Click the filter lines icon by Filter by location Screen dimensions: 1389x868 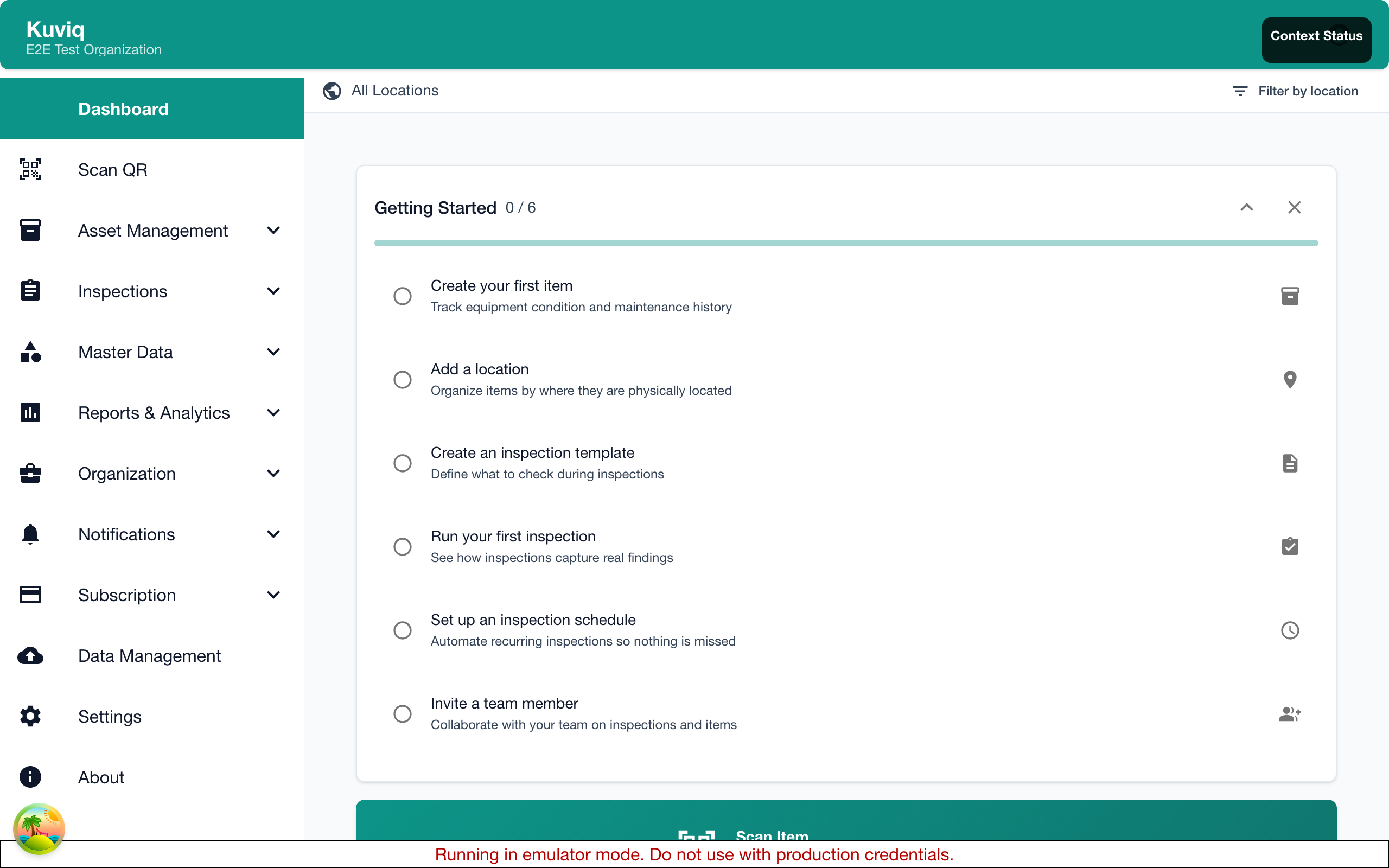(1240, 91)
